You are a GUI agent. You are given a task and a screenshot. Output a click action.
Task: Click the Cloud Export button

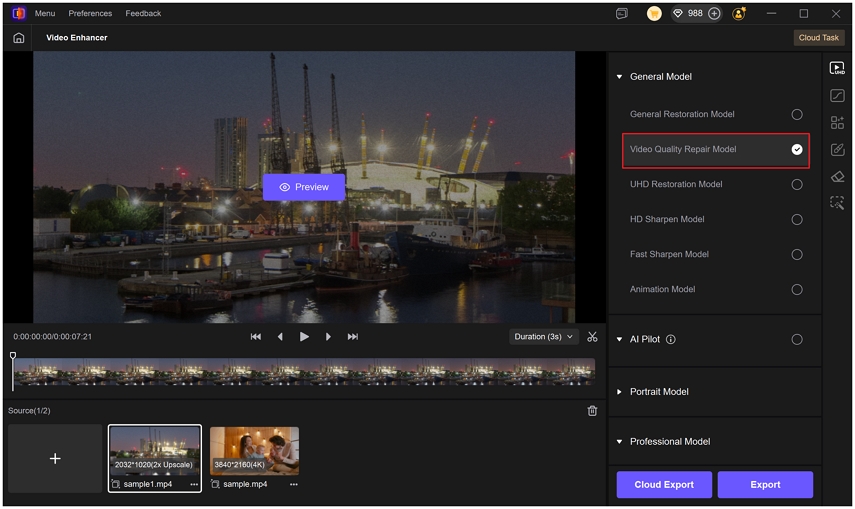click(x=664, y=485)
